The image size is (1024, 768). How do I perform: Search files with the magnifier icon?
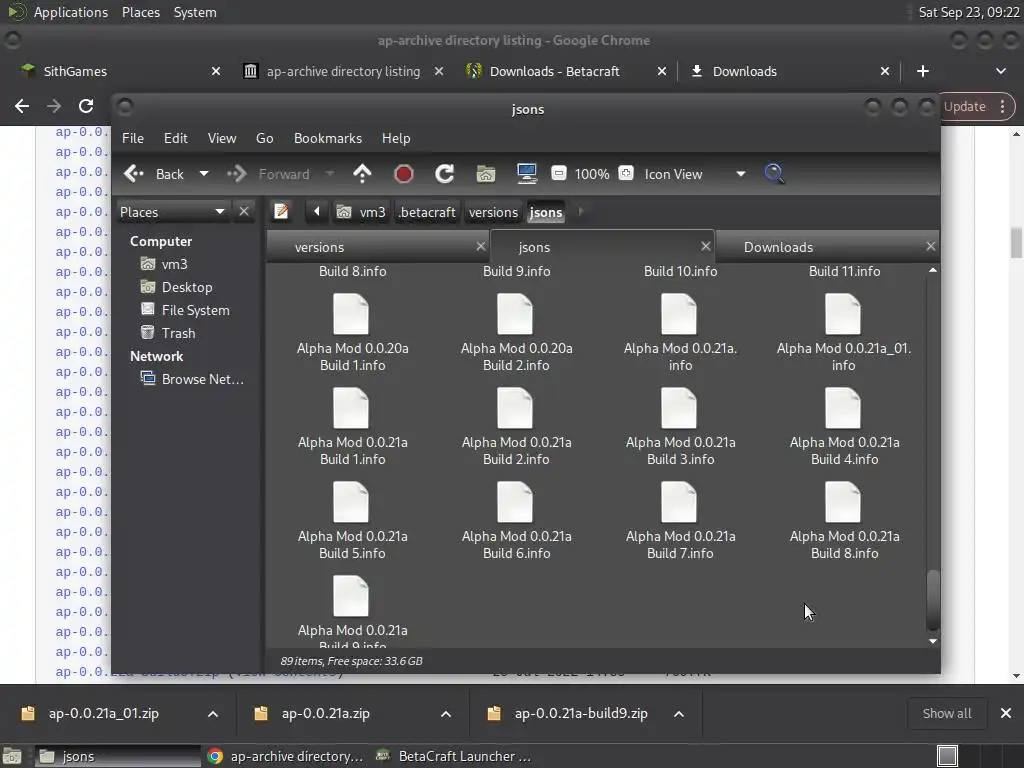(774, 174)
